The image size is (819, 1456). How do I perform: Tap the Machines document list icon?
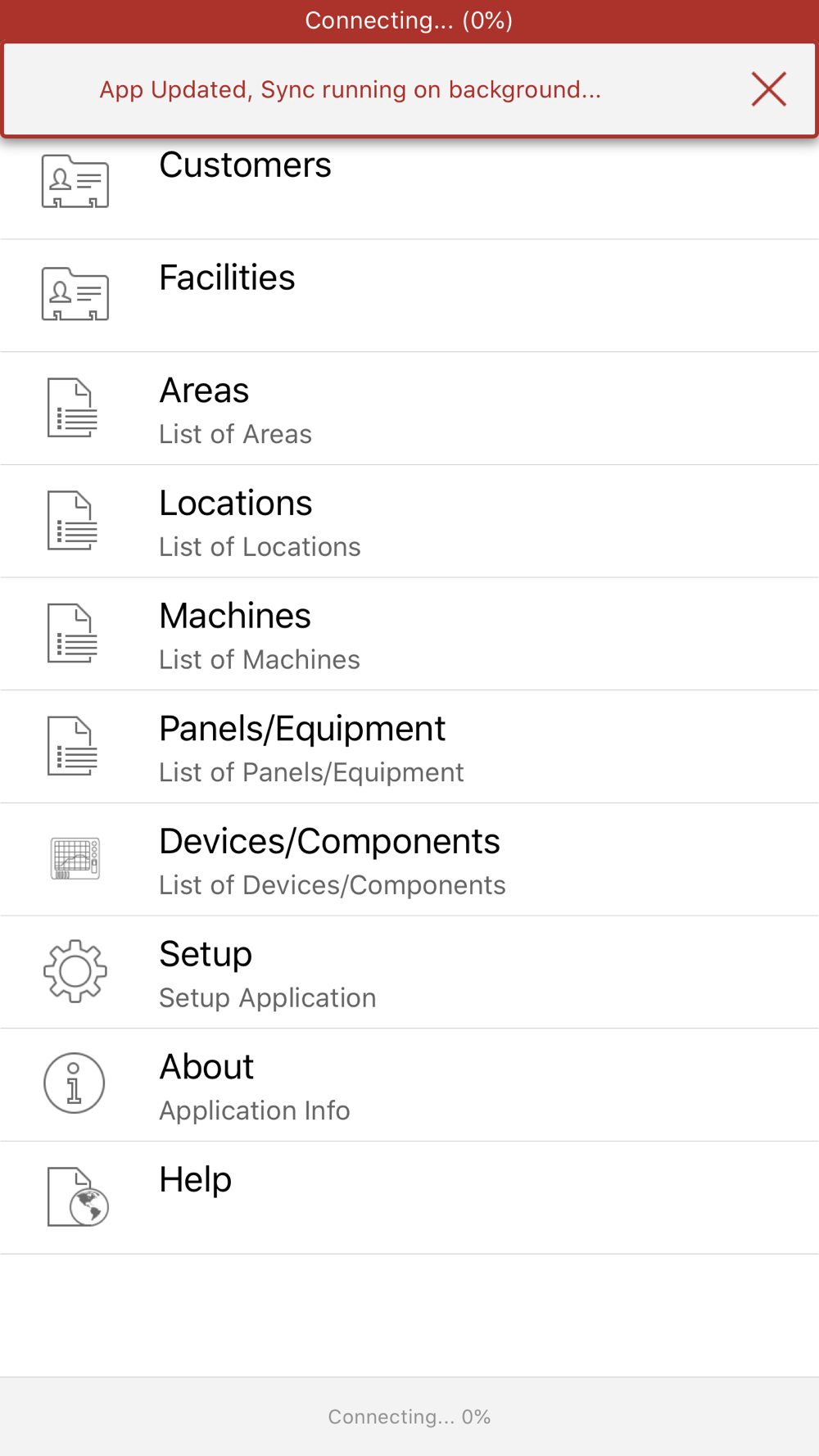[73, 634]
